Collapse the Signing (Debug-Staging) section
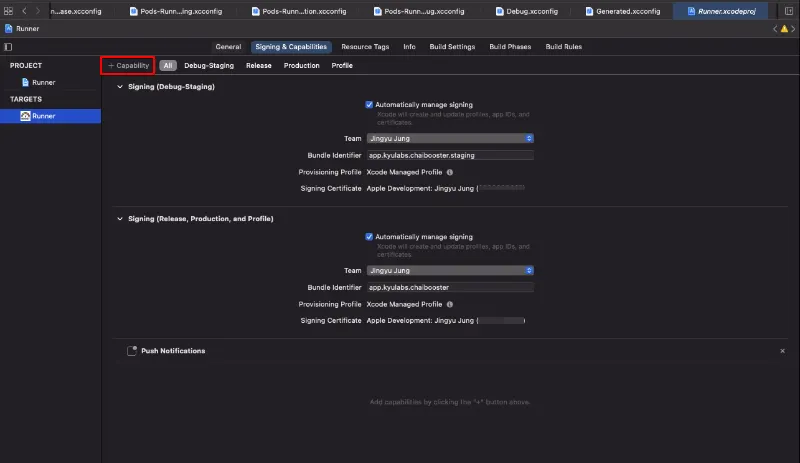Viewport: 800px width, 463px height. click(120, 87)
